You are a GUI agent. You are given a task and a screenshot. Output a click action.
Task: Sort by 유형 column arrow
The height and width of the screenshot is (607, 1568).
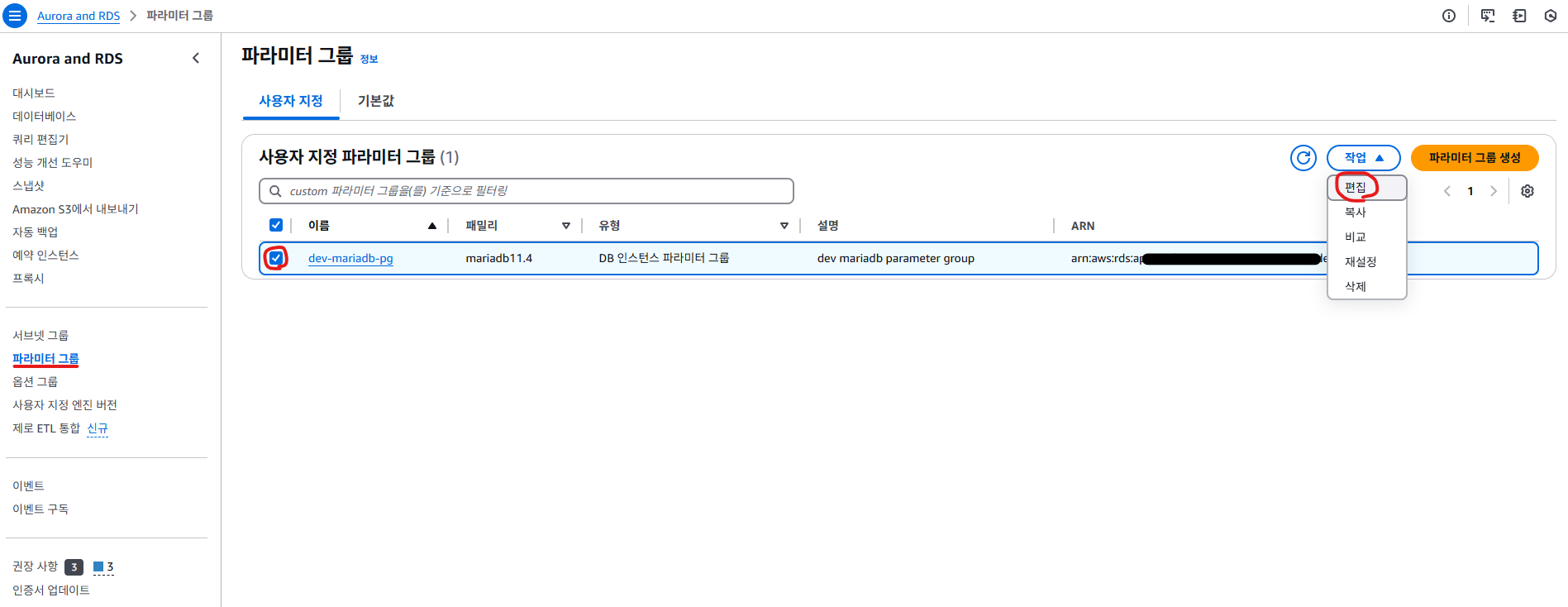(784, 226)
